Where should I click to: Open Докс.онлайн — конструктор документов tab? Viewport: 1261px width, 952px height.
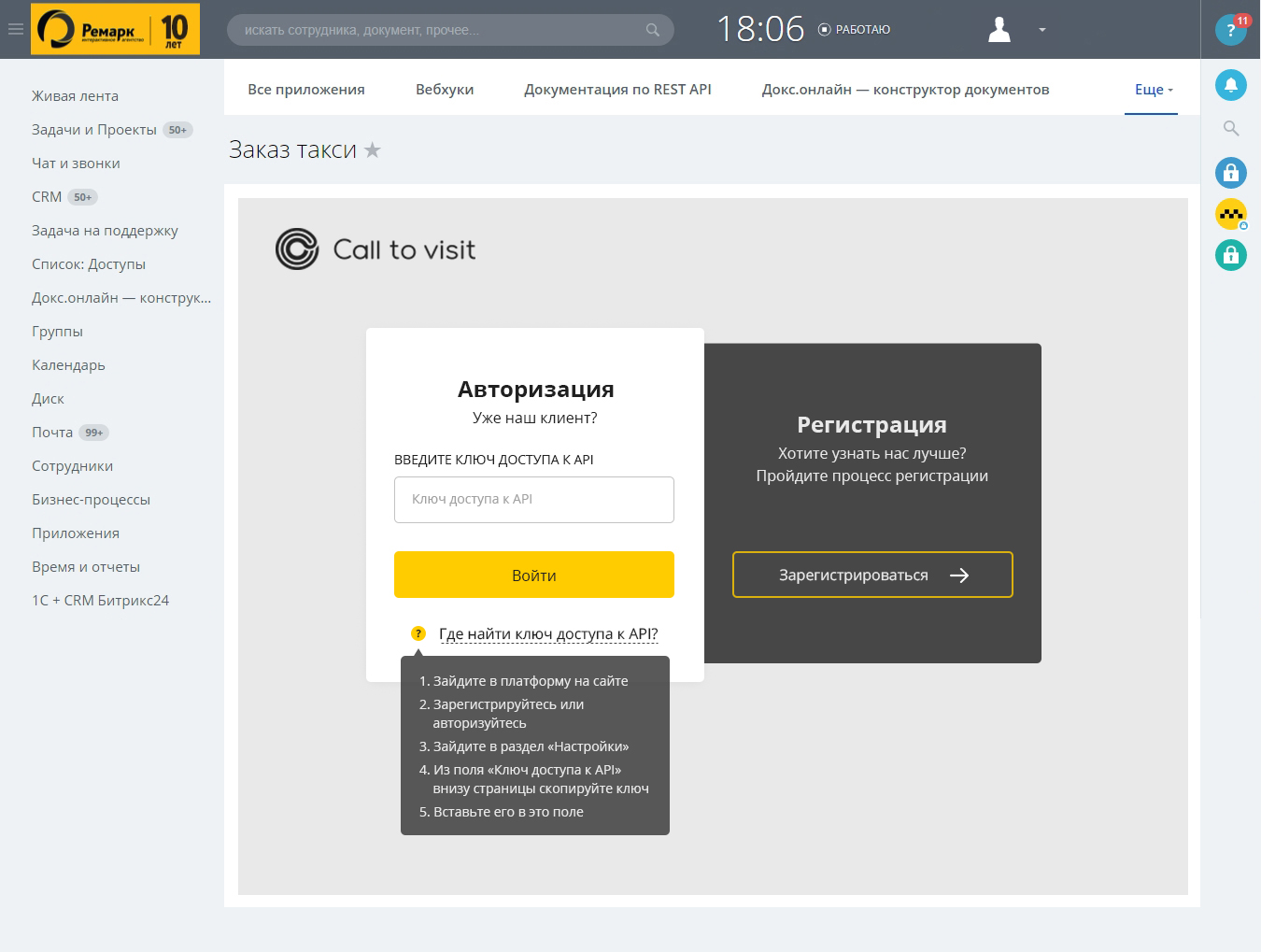(x=905, y=90)
